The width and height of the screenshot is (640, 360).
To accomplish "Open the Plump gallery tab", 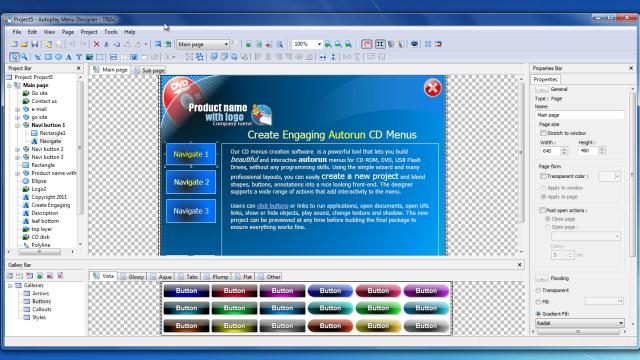I will click(x=216, y=277).
